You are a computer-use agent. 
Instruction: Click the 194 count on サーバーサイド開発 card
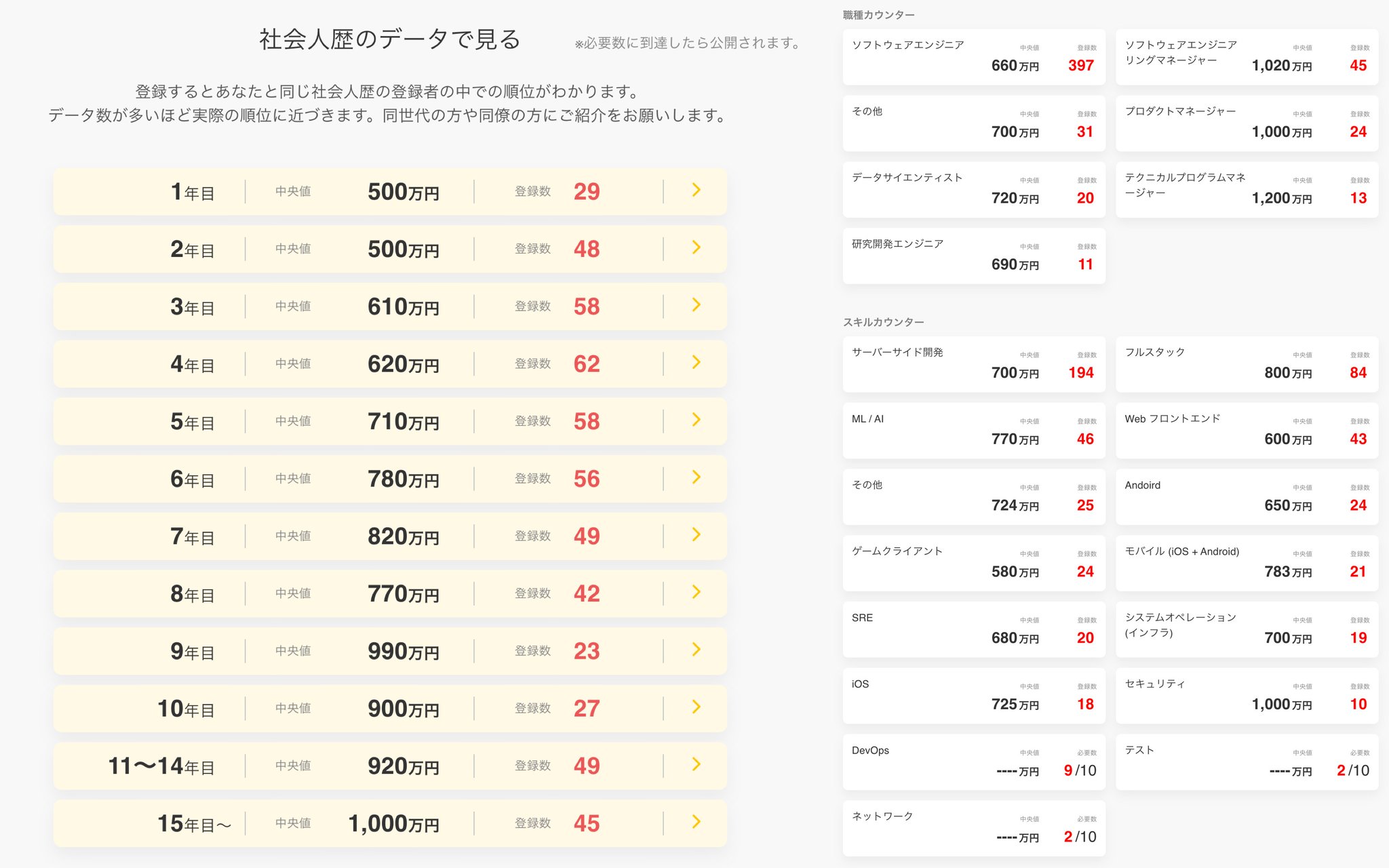1081,373
